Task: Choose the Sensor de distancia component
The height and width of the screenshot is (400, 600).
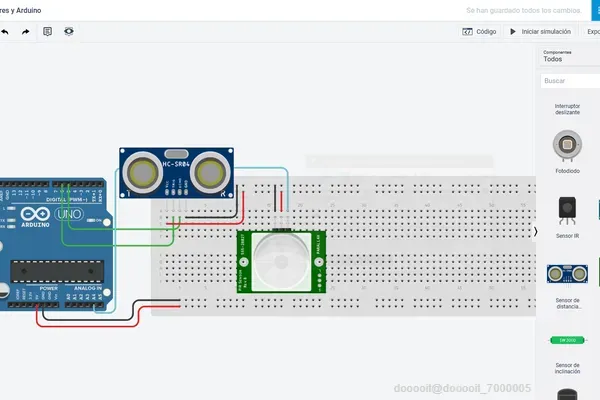Action: coord(567,286)
